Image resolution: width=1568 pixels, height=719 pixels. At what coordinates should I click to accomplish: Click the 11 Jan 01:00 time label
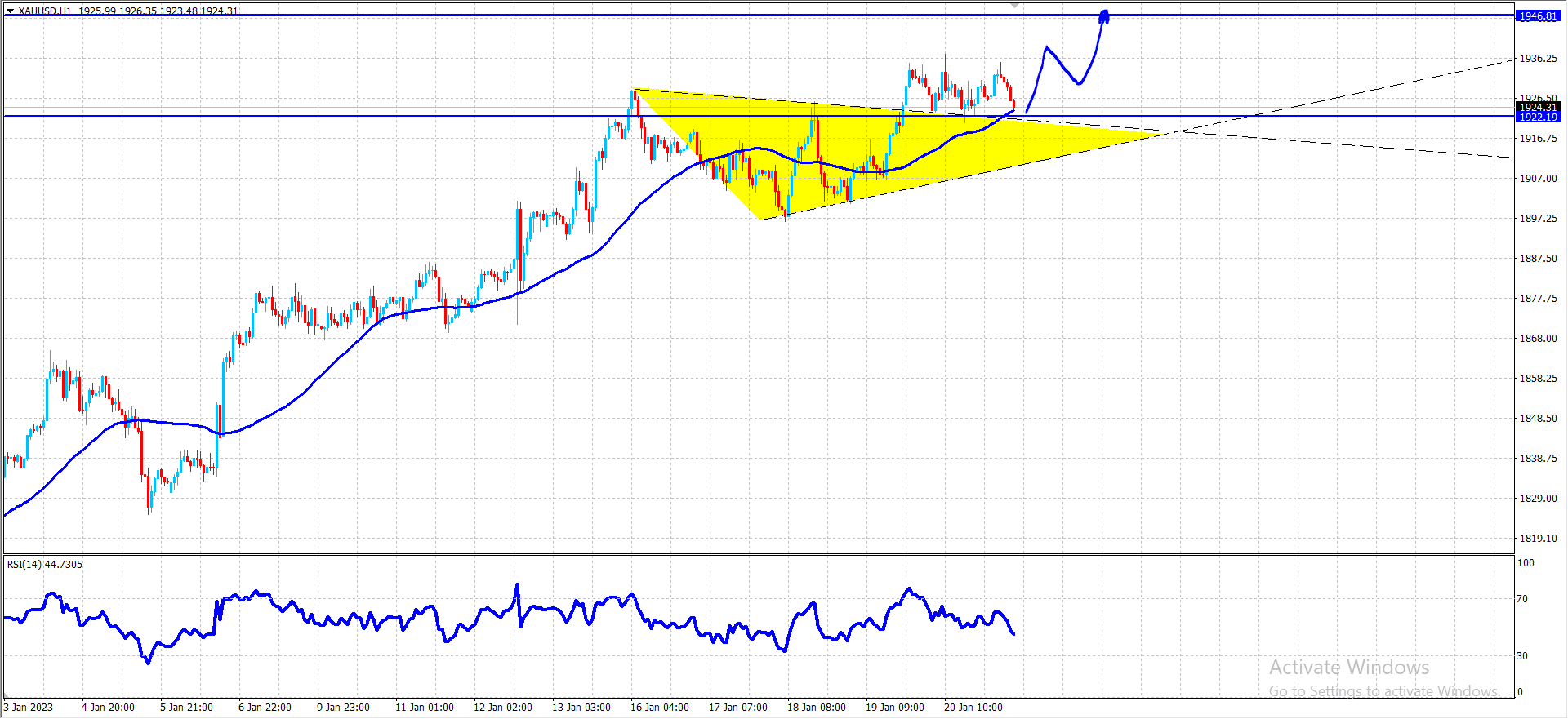pyautogui.click(x=424, y=707)
